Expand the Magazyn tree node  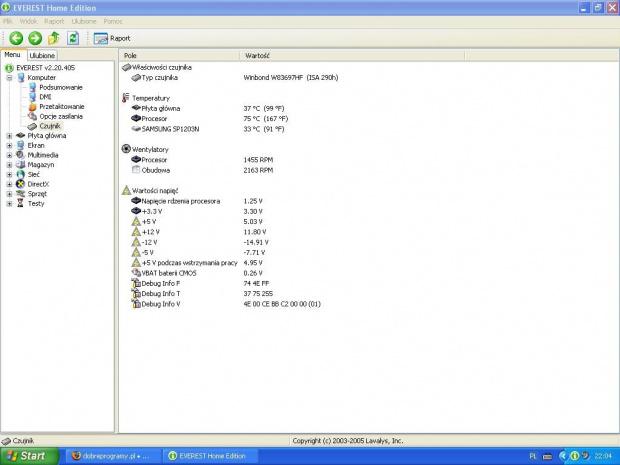click(x=9, y=165)
